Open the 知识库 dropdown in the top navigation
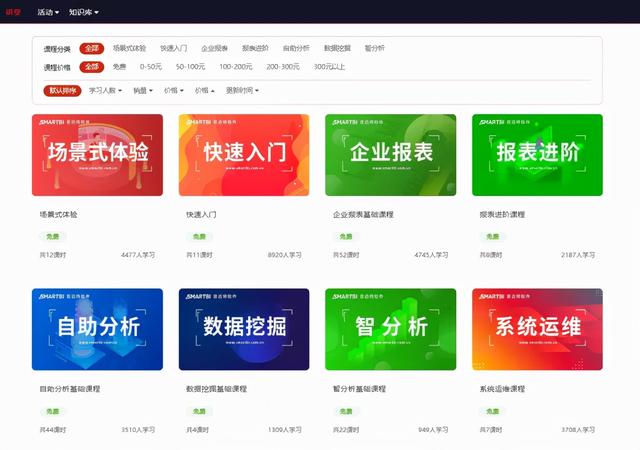 point(84,12)
